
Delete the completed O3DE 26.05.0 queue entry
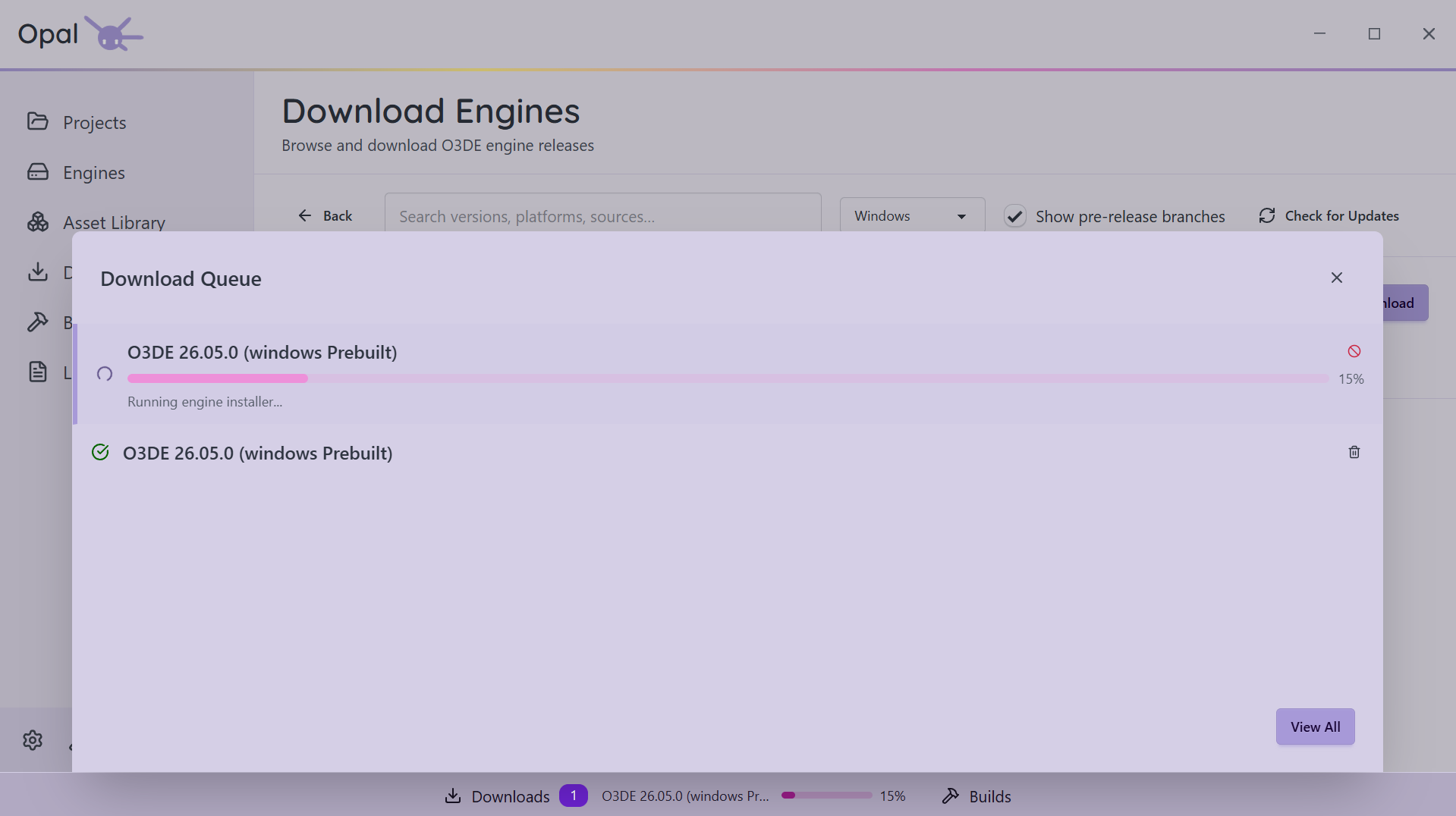point(1354,452)
